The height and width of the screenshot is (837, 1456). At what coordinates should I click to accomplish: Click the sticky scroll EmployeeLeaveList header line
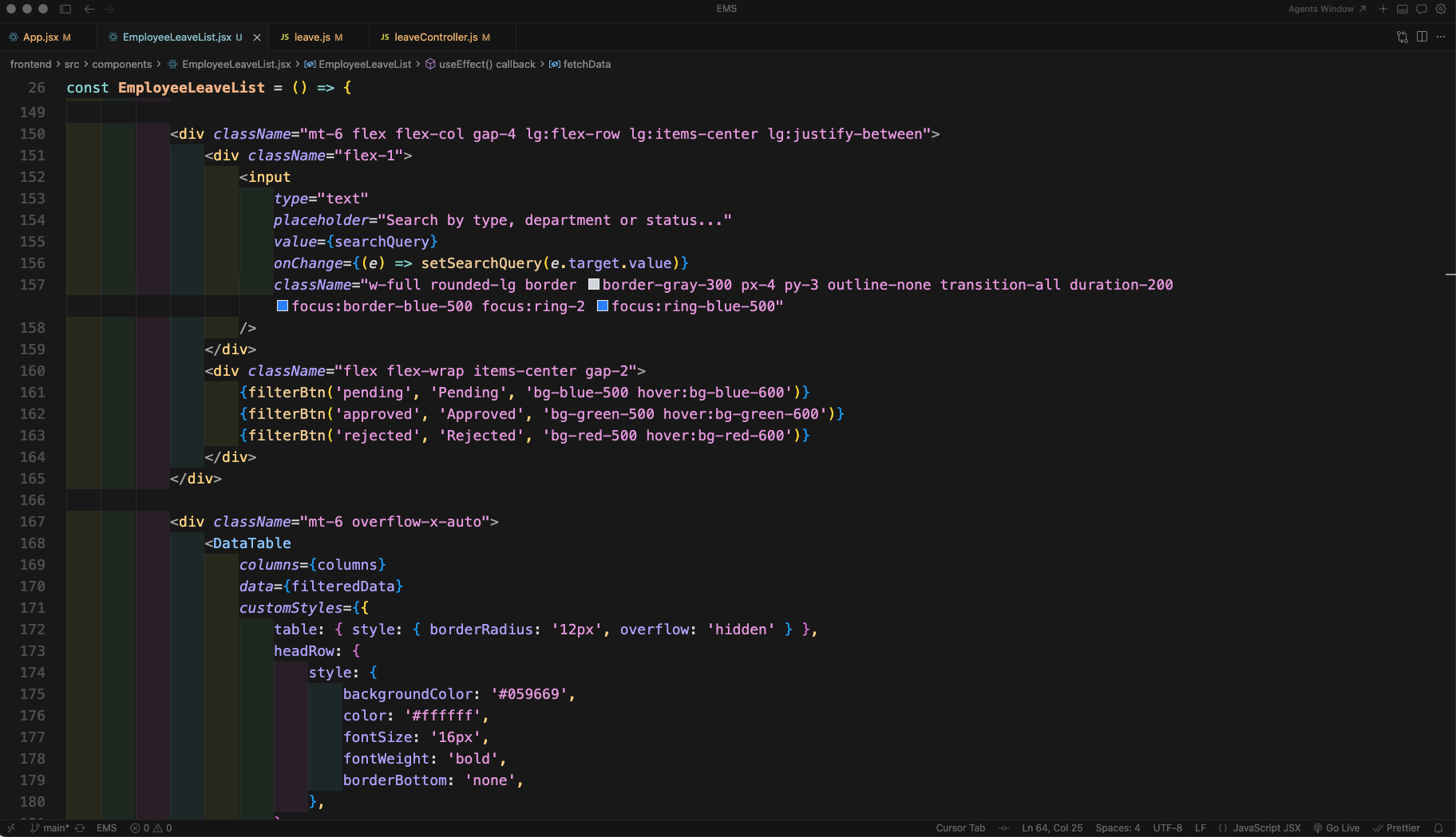(209, 88)
